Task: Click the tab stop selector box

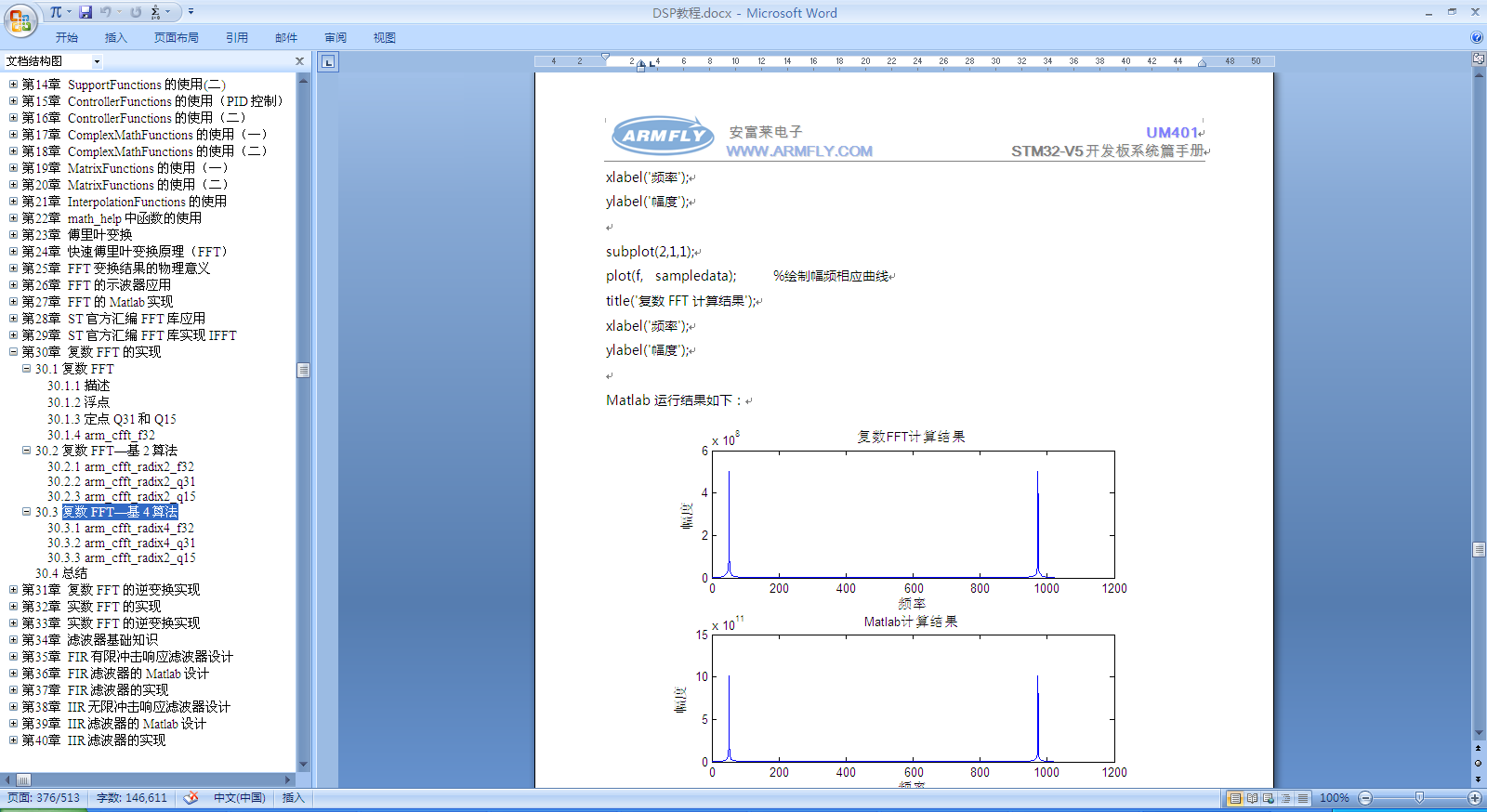Action: pyautogui.click(x=328, y=62)
